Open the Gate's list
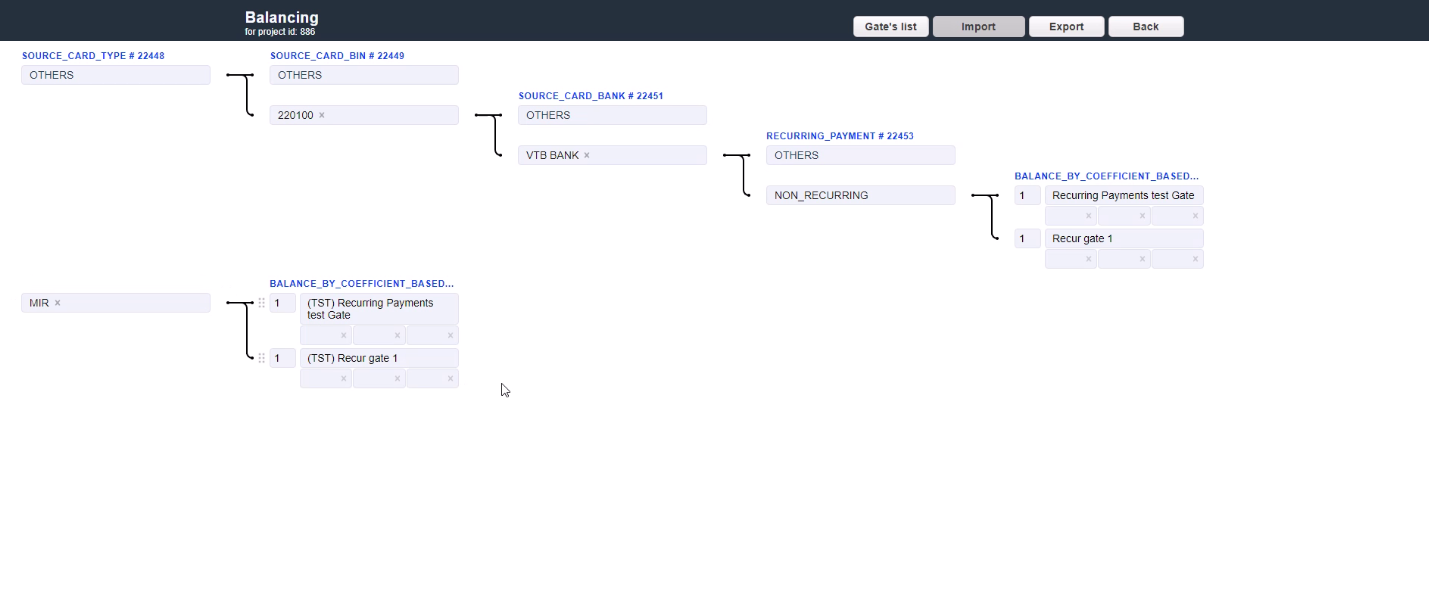Image resolution: width=1429 pixels, height=604 pixels. (890, 27)
